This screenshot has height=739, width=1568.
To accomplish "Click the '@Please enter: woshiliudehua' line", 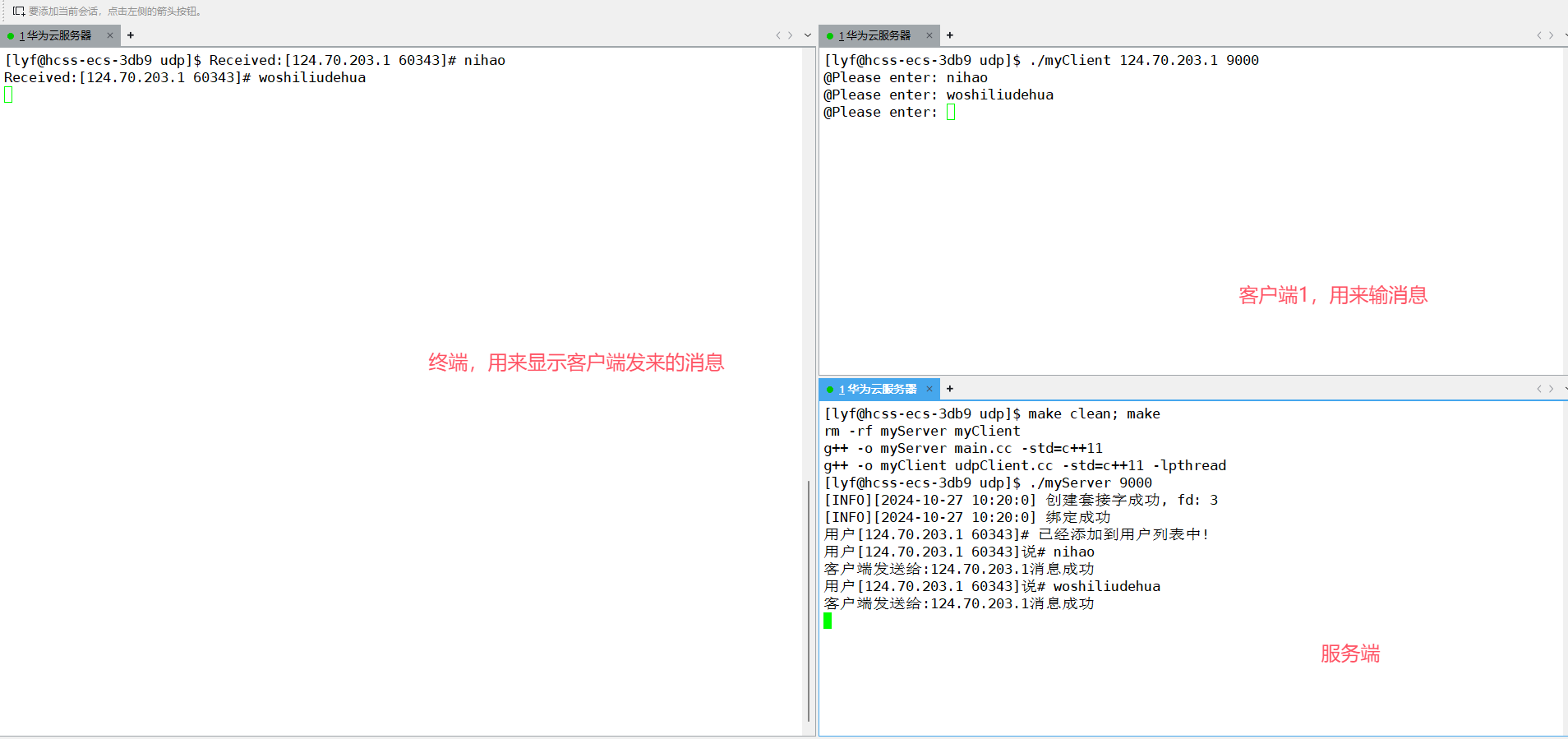I will (938, 95).
